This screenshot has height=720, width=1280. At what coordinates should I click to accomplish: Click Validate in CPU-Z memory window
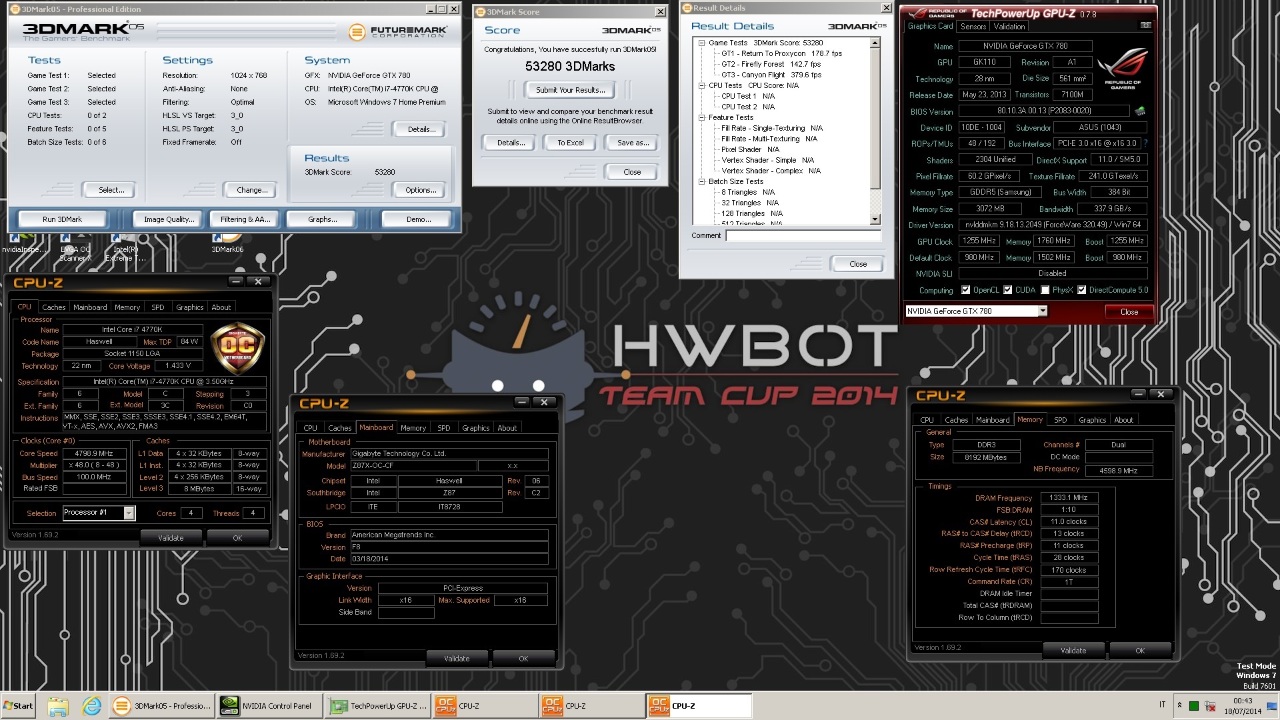coord(1073,650)
